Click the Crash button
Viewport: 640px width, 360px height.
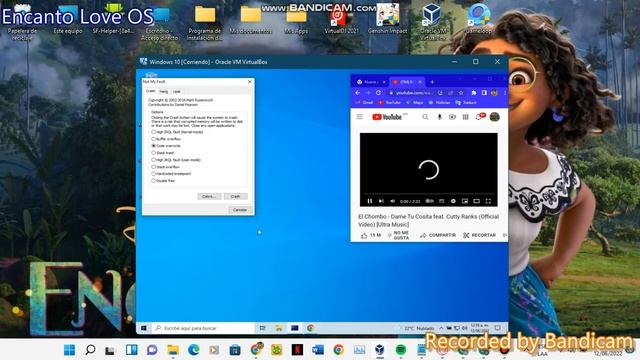point(236,196)
